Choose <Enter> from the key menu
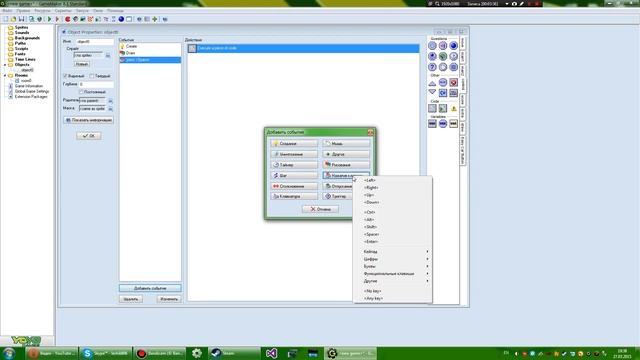640x360 pixels. 392,242
